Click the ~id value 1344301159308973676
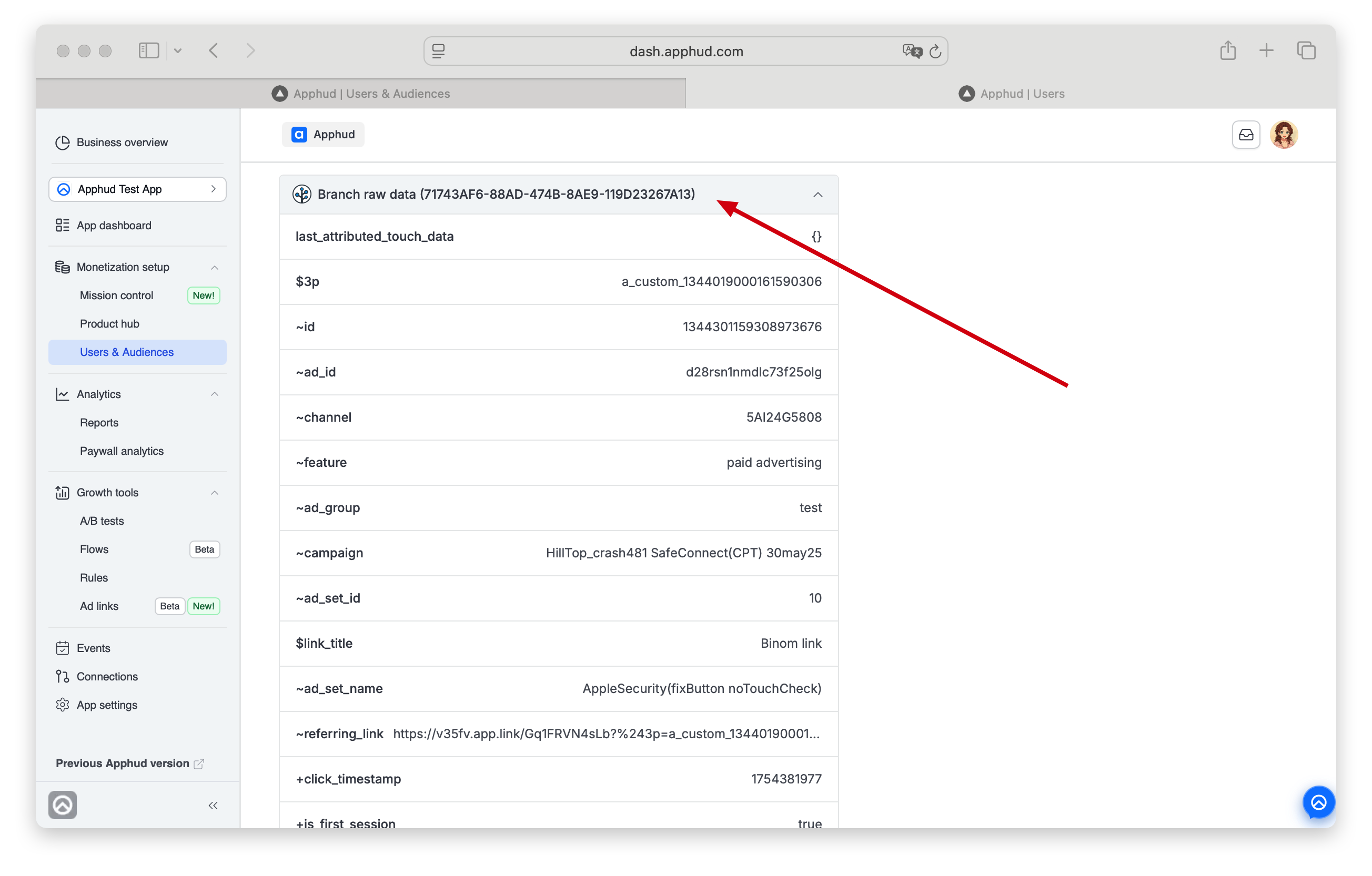 tap(752, 327)
